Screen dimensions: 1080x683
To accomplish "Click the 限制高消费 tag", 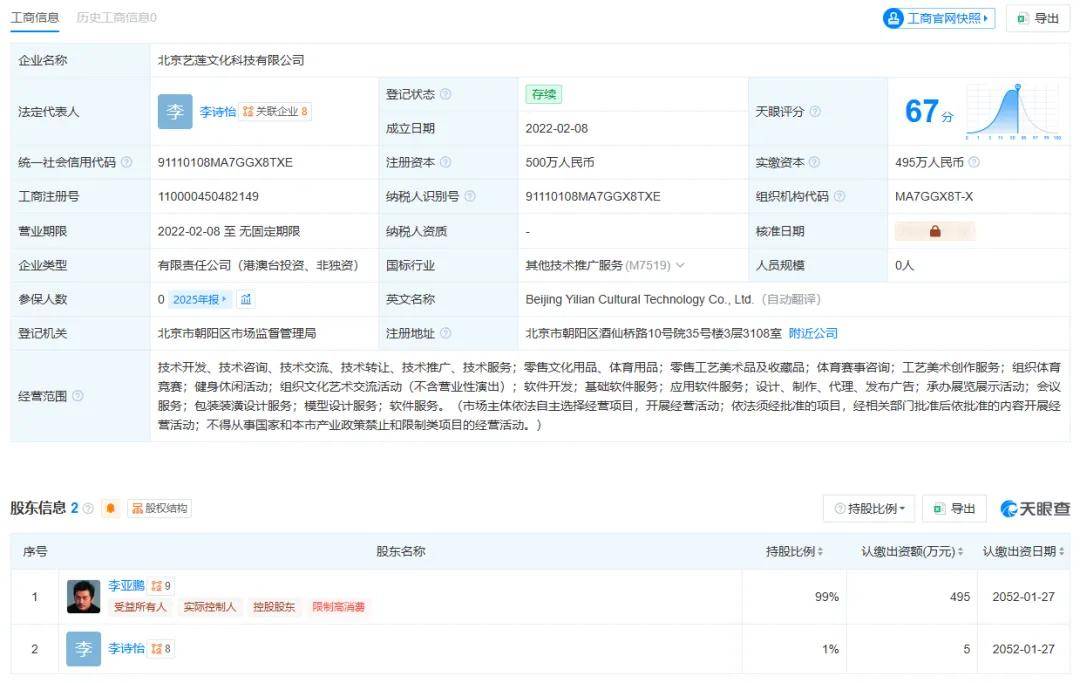I will click(338, 607).
